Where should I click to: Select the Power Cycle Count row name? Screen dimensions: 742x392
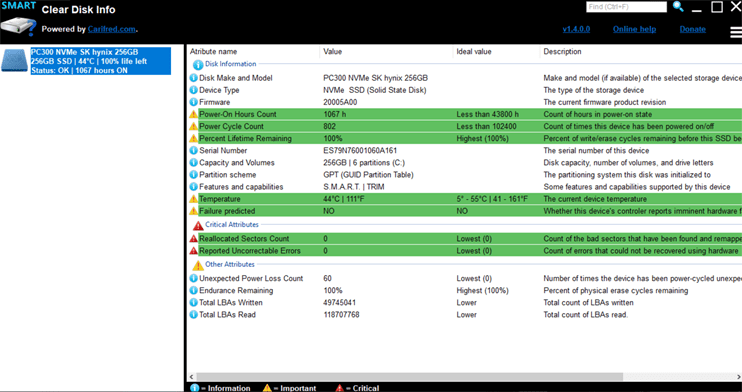coord(231,126)
